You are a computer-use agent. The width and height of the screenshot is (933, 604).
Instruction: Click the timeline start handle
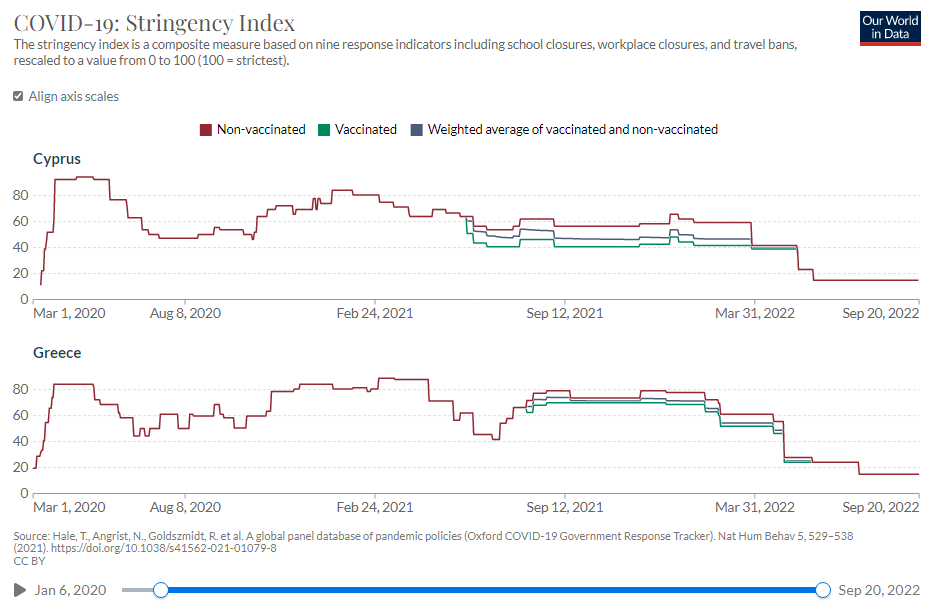tap(161, 590)
